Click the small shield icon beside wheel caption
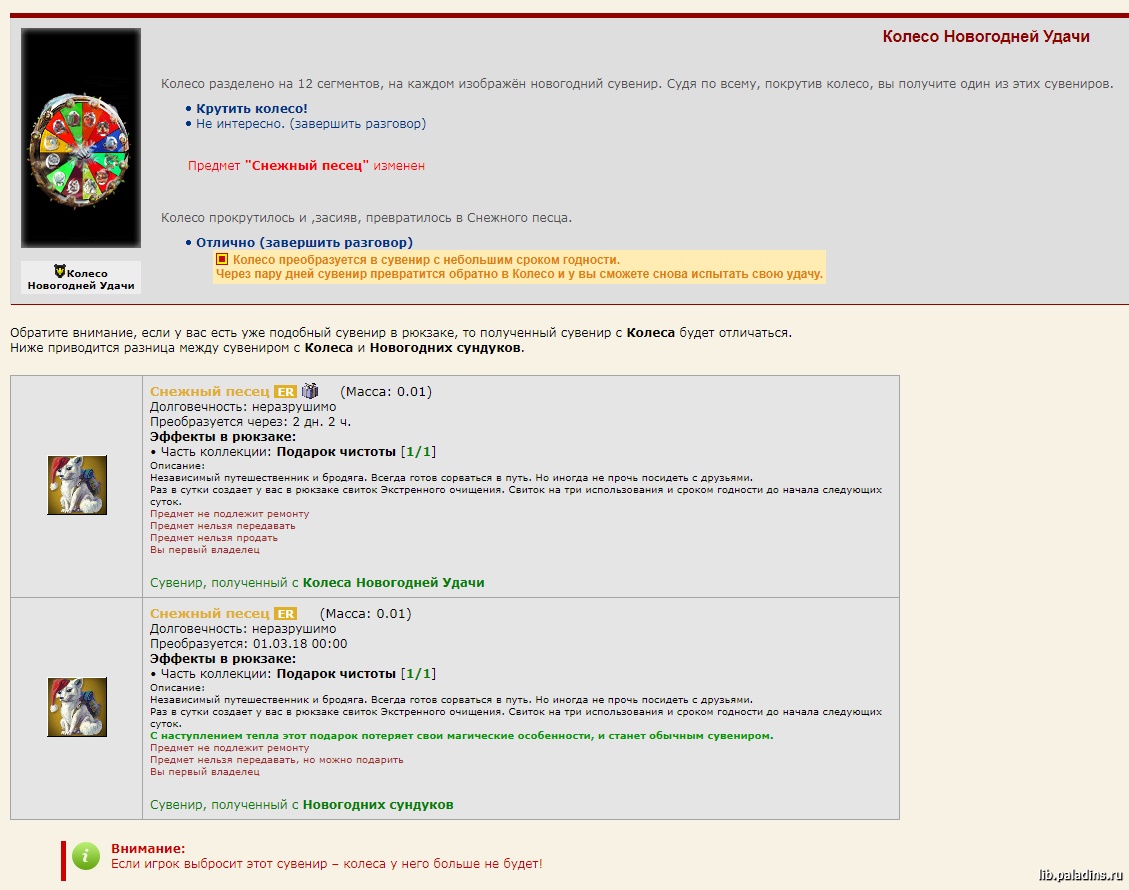Image resolution: width=1129 pixels, height=890 pixels. pyautogui.click(x=60, y=272)
